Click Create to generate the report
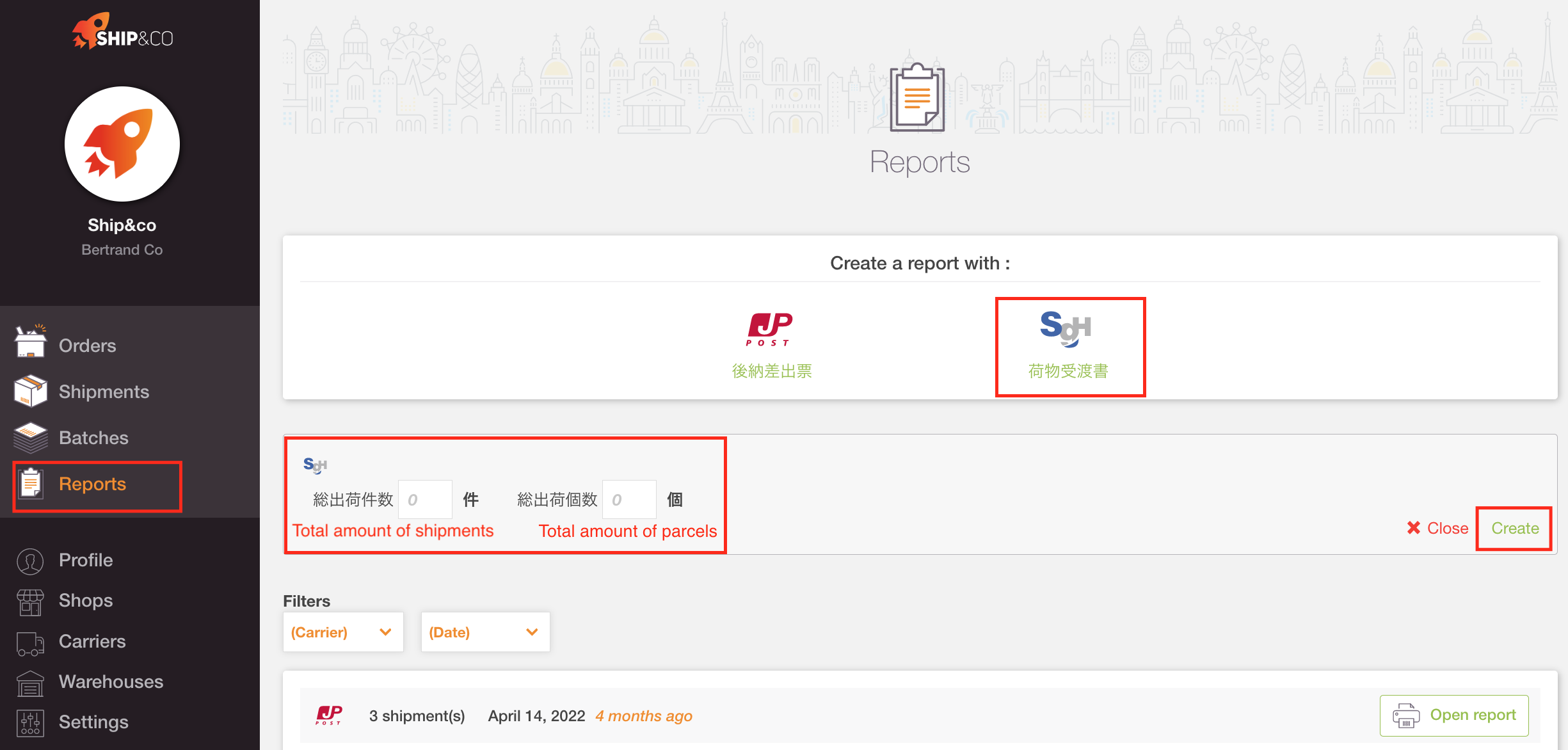 click(x=1514, y=528)
